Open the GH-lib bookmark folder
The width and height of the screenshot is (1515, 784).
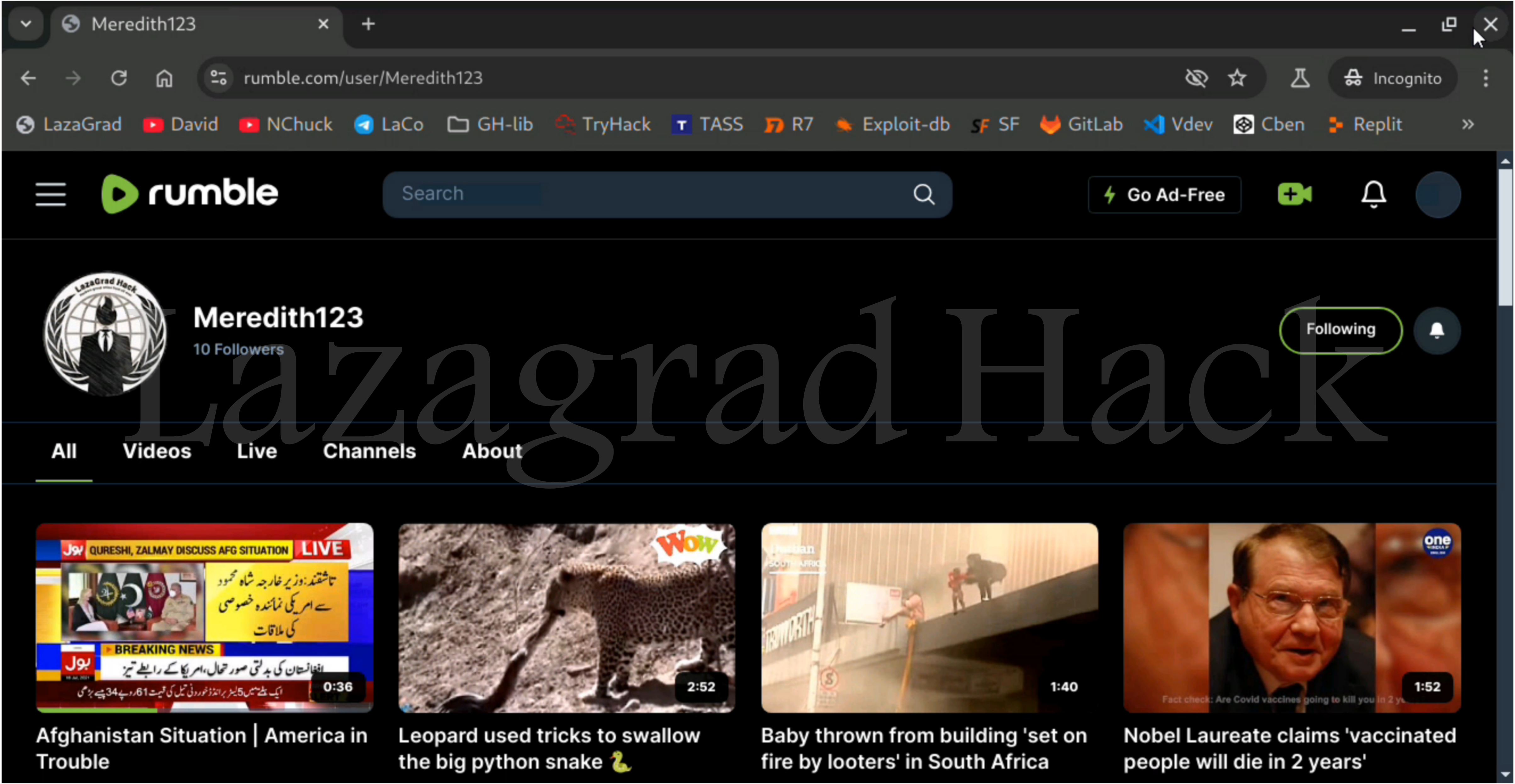coord(490,124)
